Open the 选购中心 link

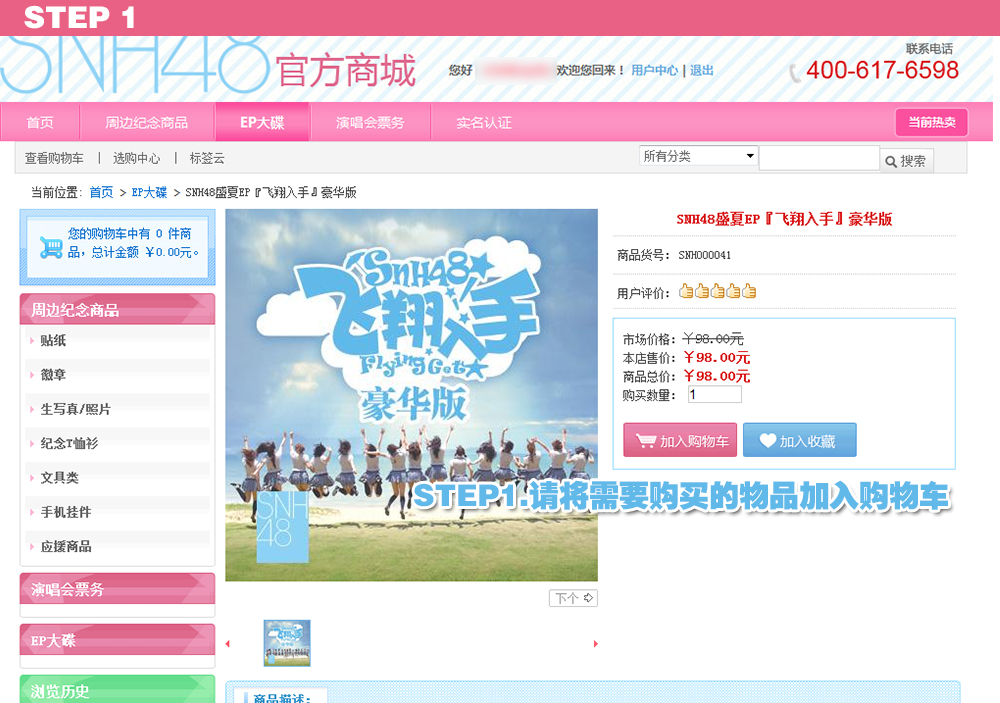coord(136,158)
